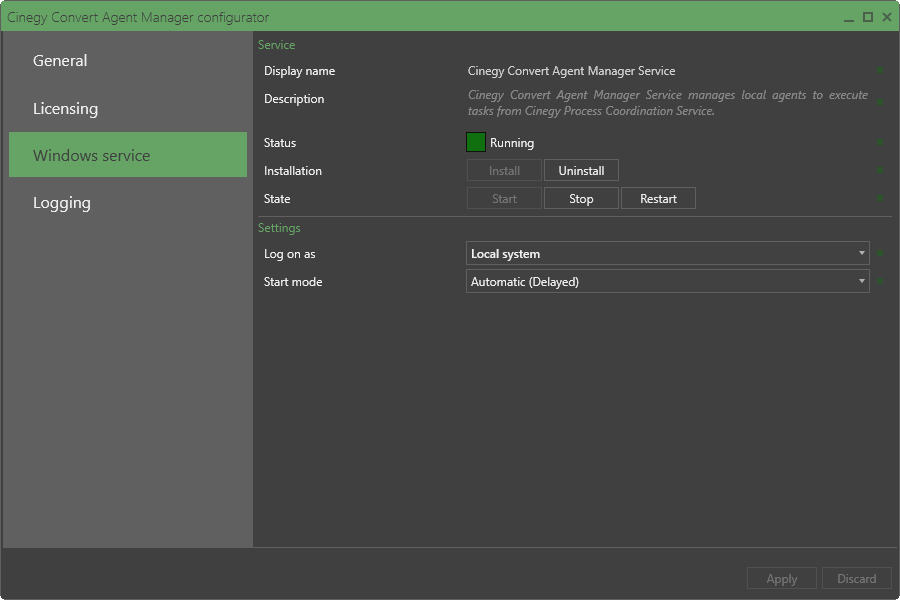Screen dimensions: 900x600
Task: Click the Display name label
Action: coord(299,71)
